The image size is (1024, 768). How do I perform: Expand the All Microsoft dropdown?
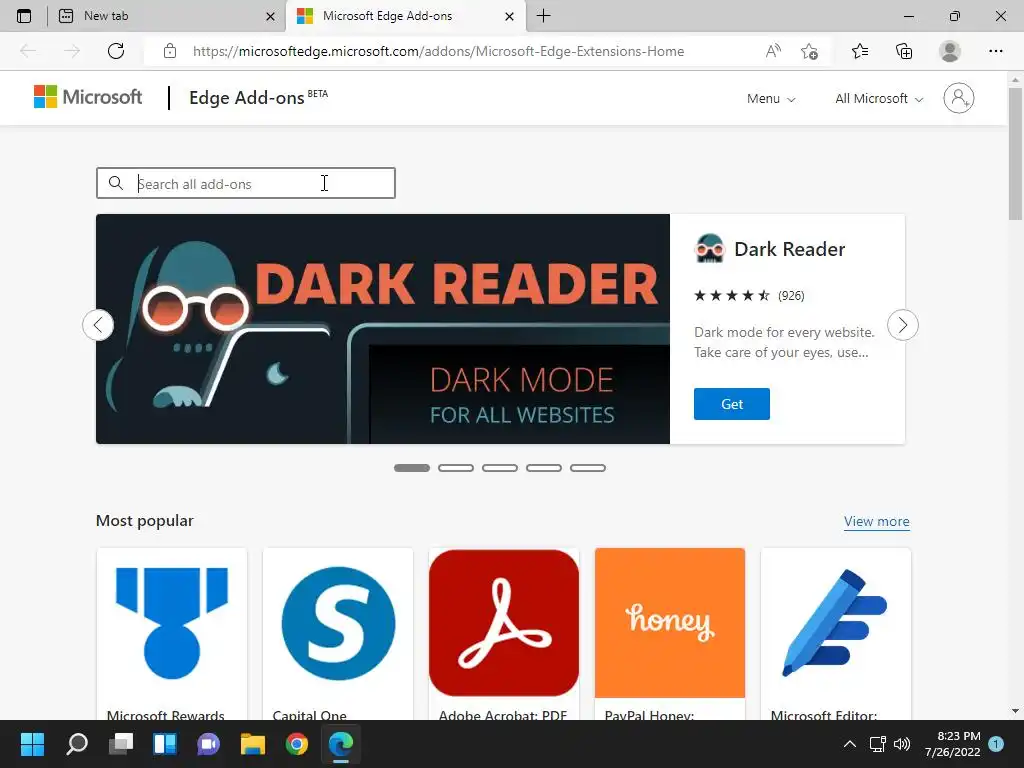click(x=879, y=99)
